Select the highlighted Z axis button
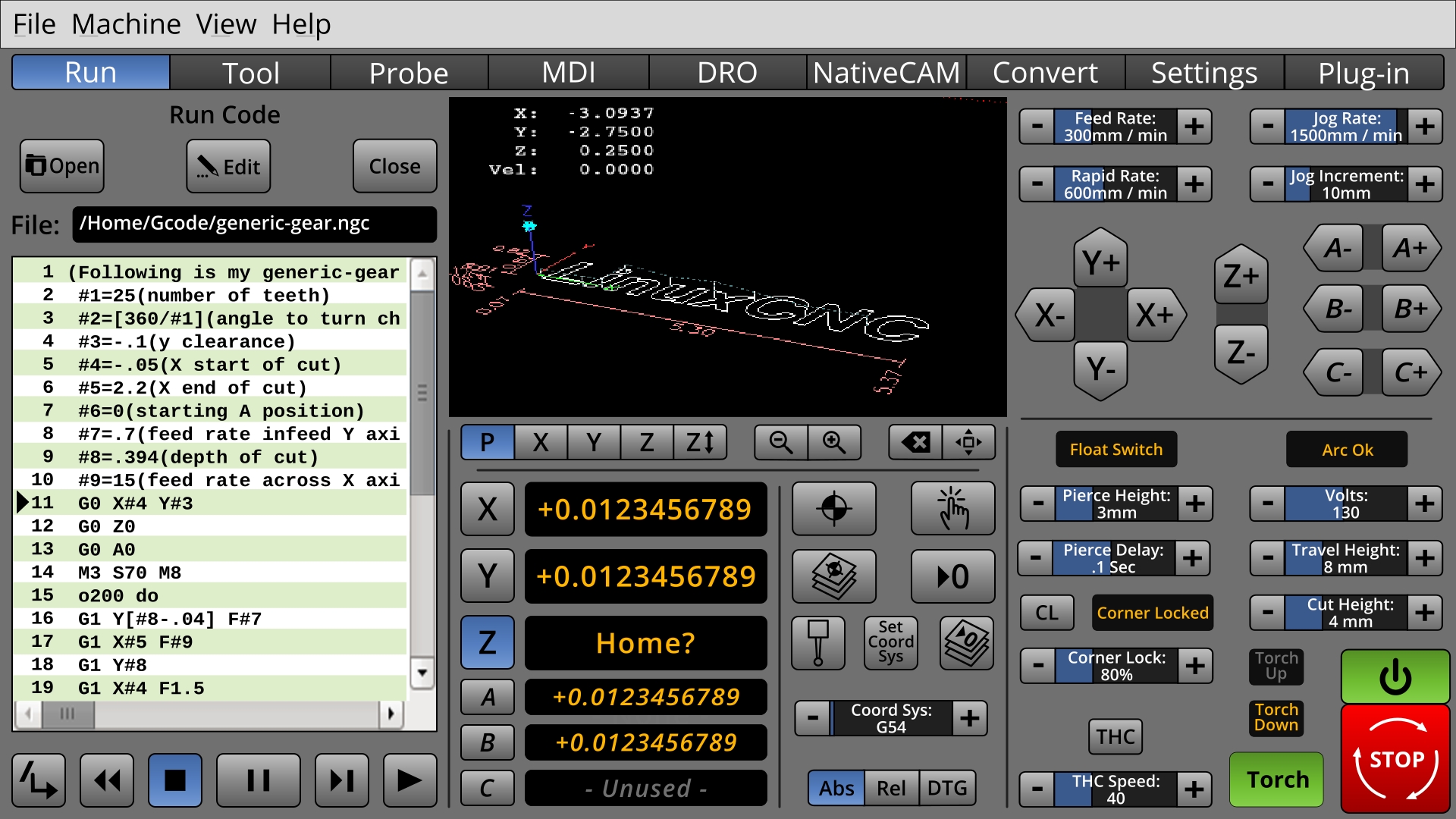 488,642
